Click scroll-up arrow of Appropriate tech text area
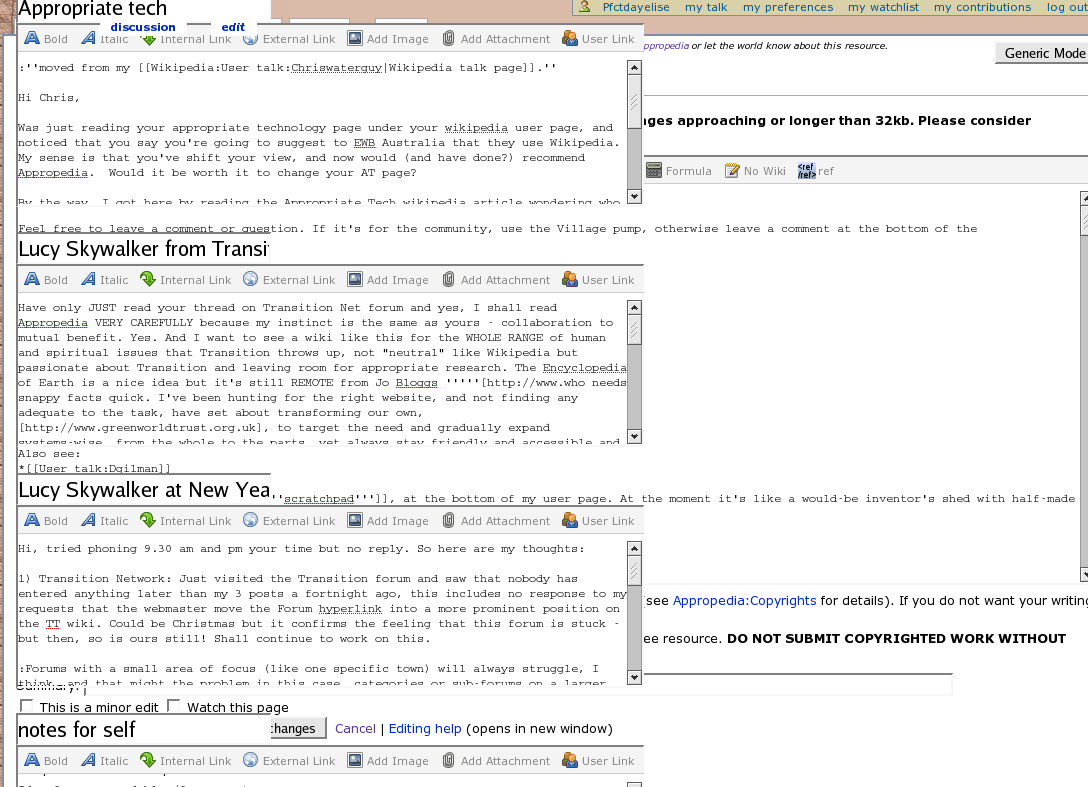Screen dimensions: 1088x787 pos(634,68)
